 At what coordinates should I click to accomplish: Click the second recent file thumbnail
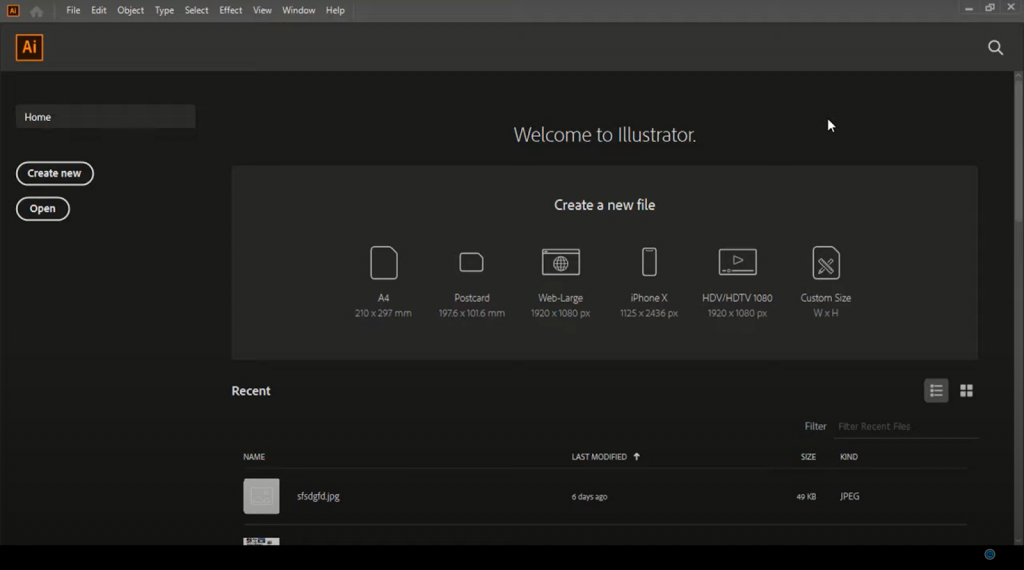tap(261, 541)
